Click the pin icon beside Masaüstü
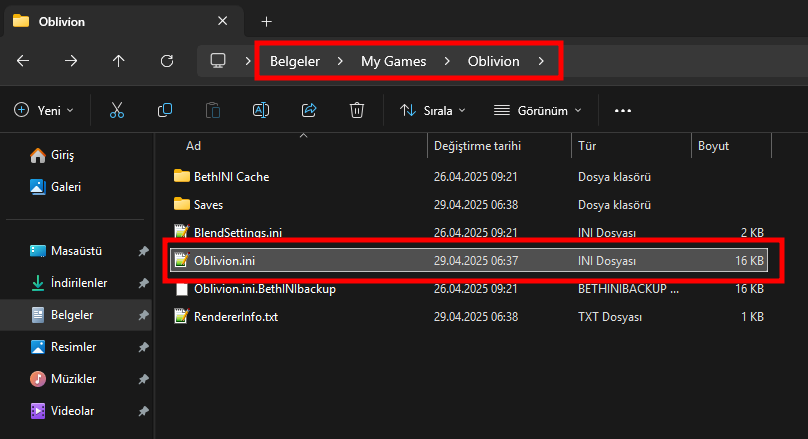The width and height of the screenshot is (808, 439). coord(143,251)
